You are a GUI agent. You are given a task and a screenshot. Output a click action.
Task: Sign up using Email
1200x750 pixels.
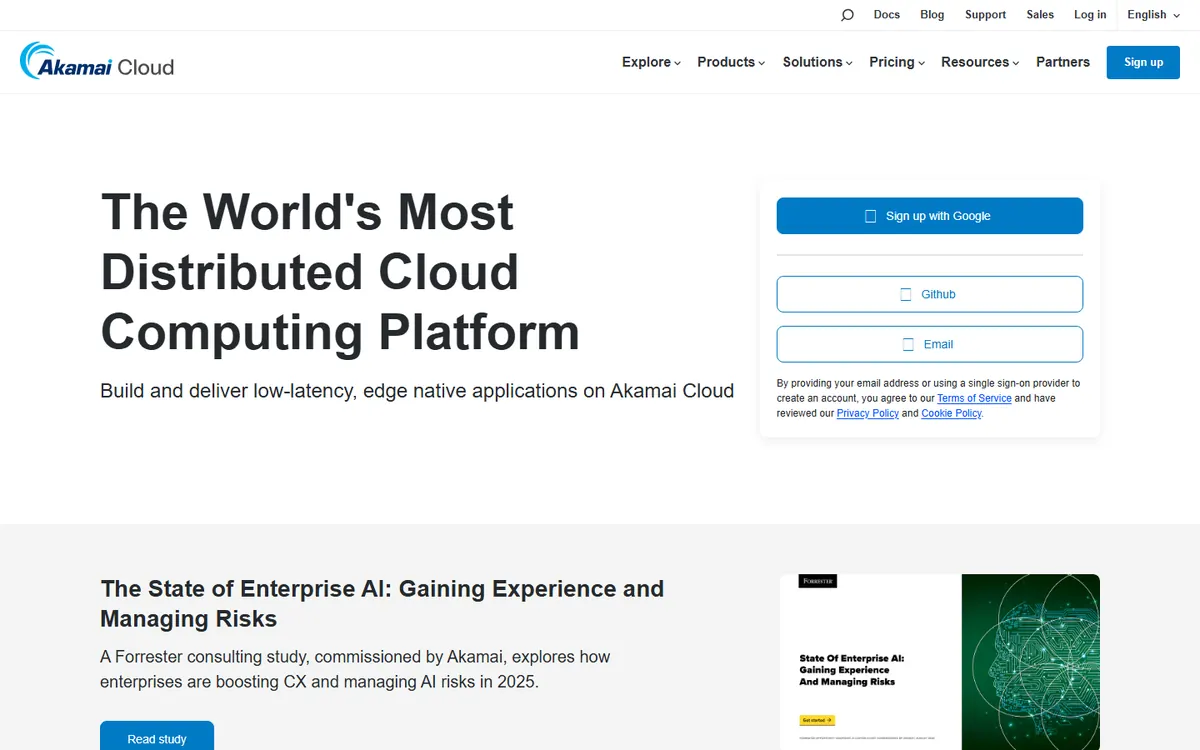click(930, 344)
